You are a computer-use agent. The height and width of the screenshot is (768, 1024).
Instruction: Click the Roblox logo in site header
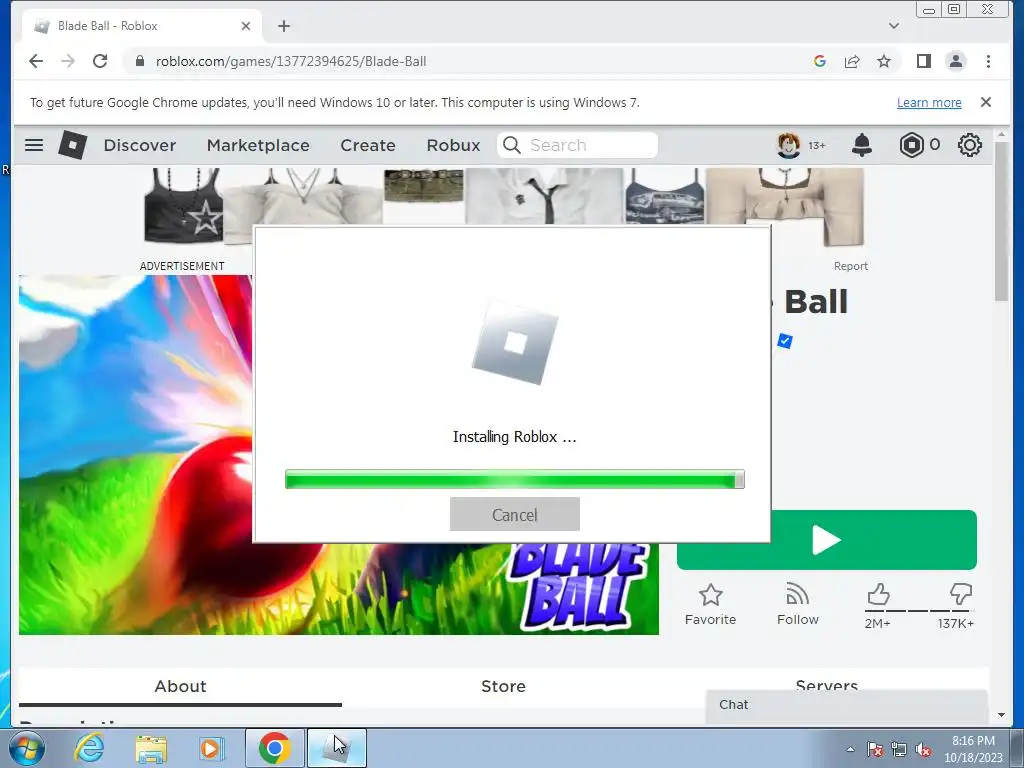pyautogui.click(x=72, y=145)
